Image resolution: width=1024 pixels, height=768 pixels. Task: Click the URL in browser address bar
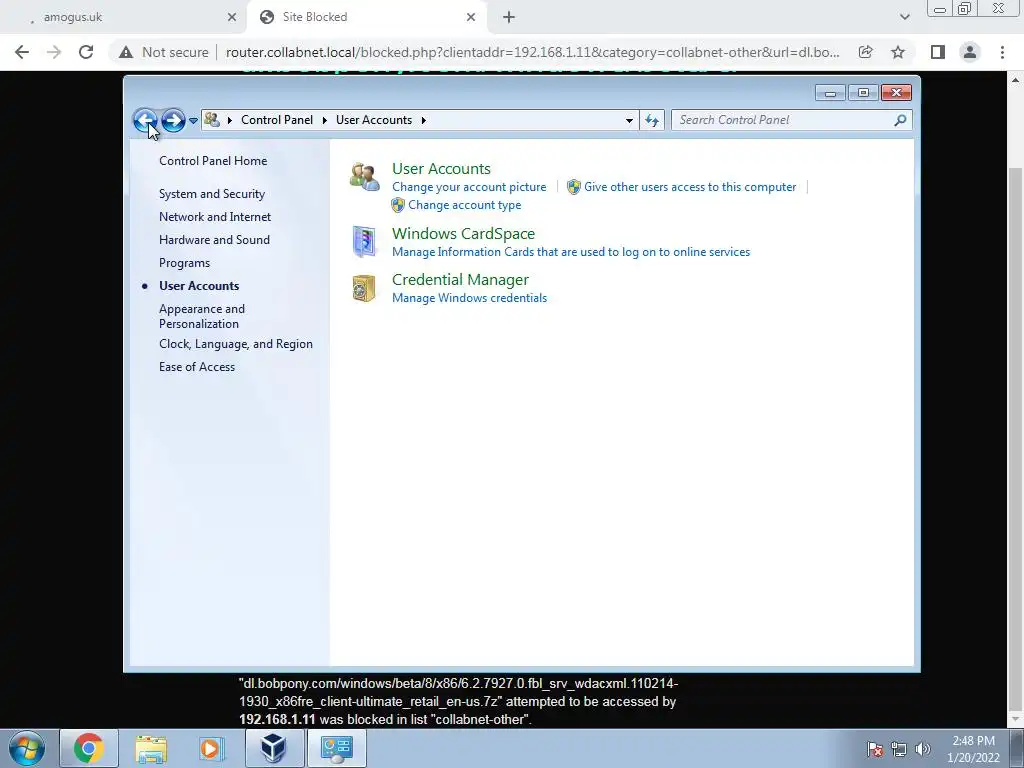point(532,52)
